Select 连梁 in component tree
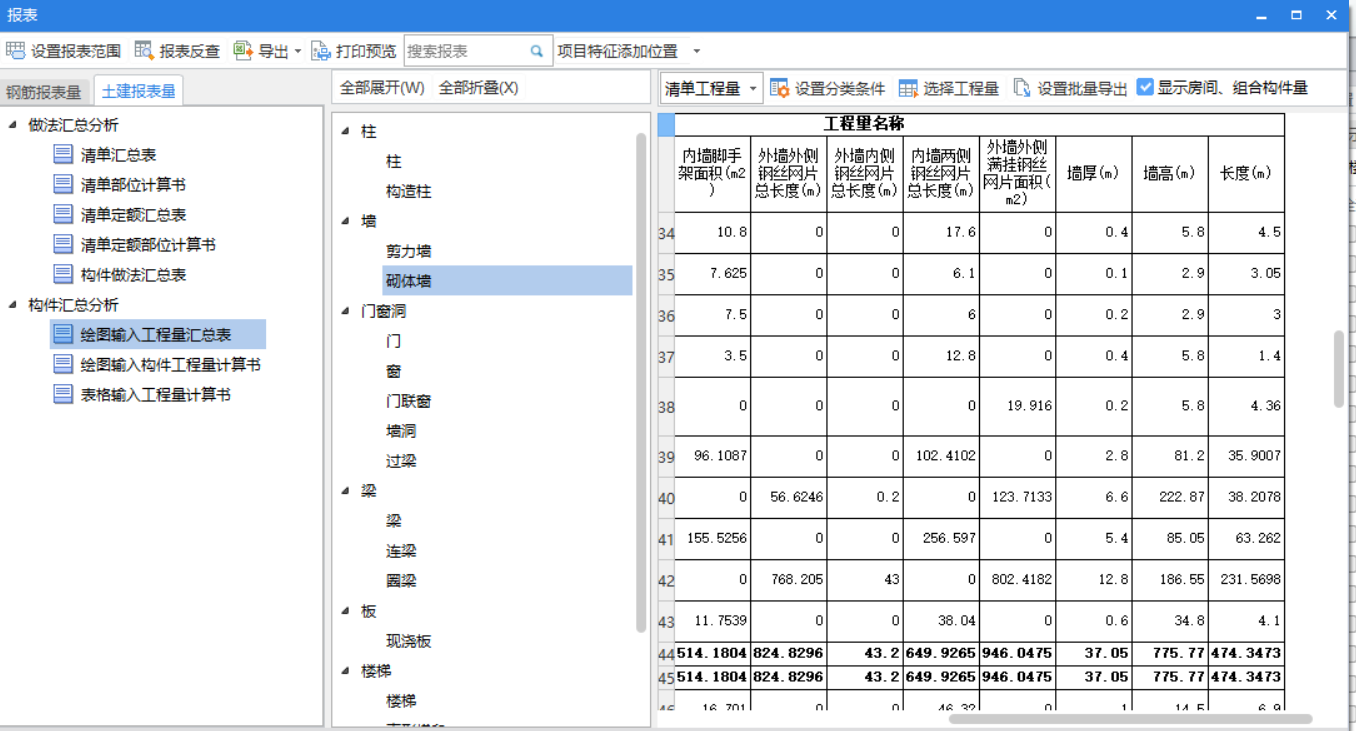 (401, 551)
